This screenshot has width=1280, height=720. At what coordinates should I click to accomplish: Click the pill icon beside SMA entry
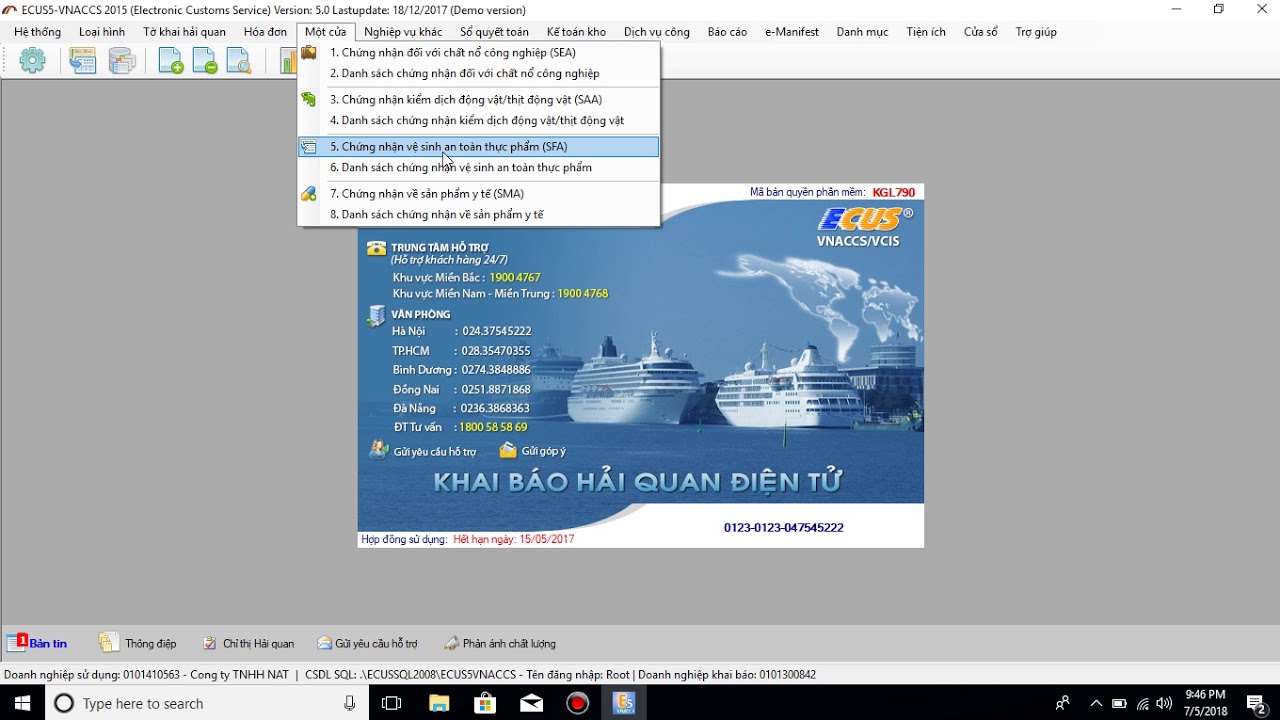click(x=309, y=193)
